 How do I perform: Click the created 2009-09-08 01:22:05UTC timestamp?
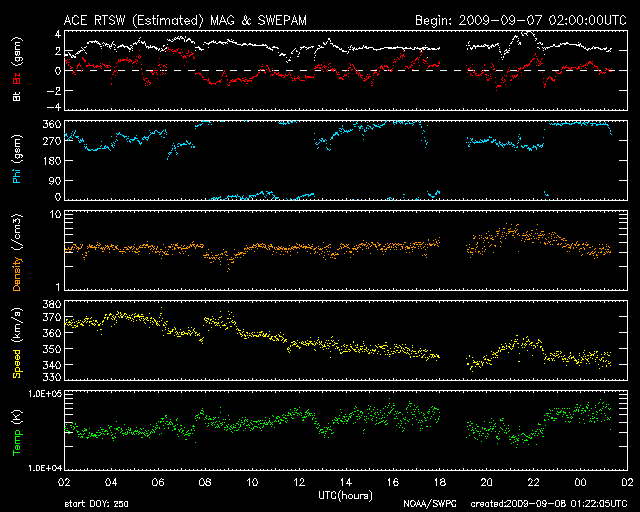[x=549, y=504]
